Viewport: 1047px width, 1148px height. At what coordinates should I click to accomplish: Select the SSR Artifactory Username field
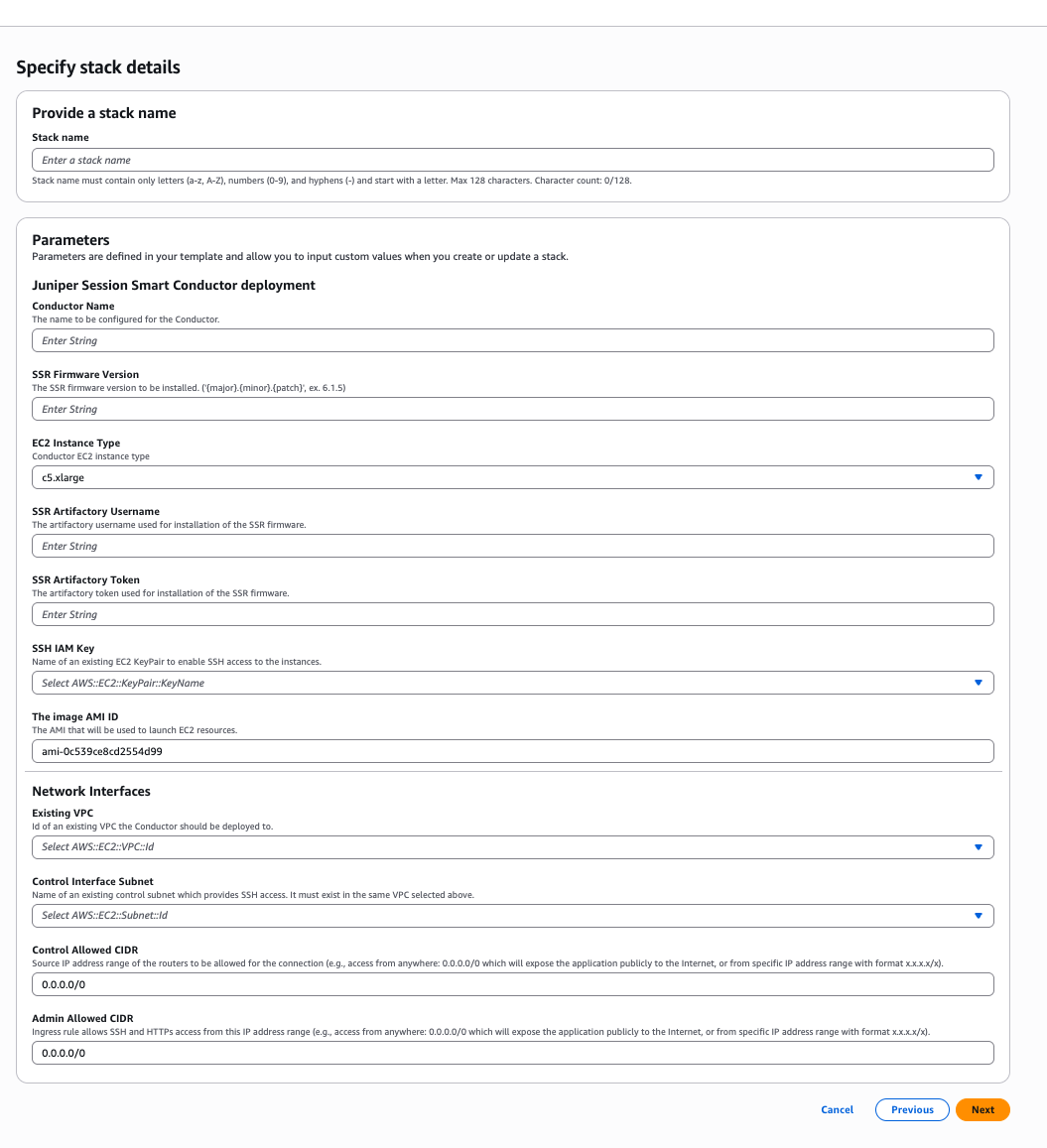pyautogui.click(x=512, y=546)
